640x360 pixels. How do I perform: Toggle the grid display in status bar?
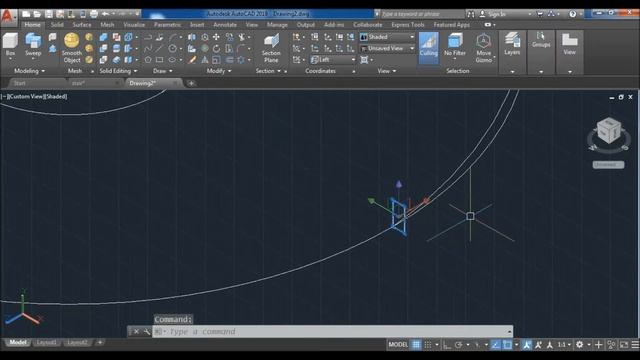tap(416, 345)
